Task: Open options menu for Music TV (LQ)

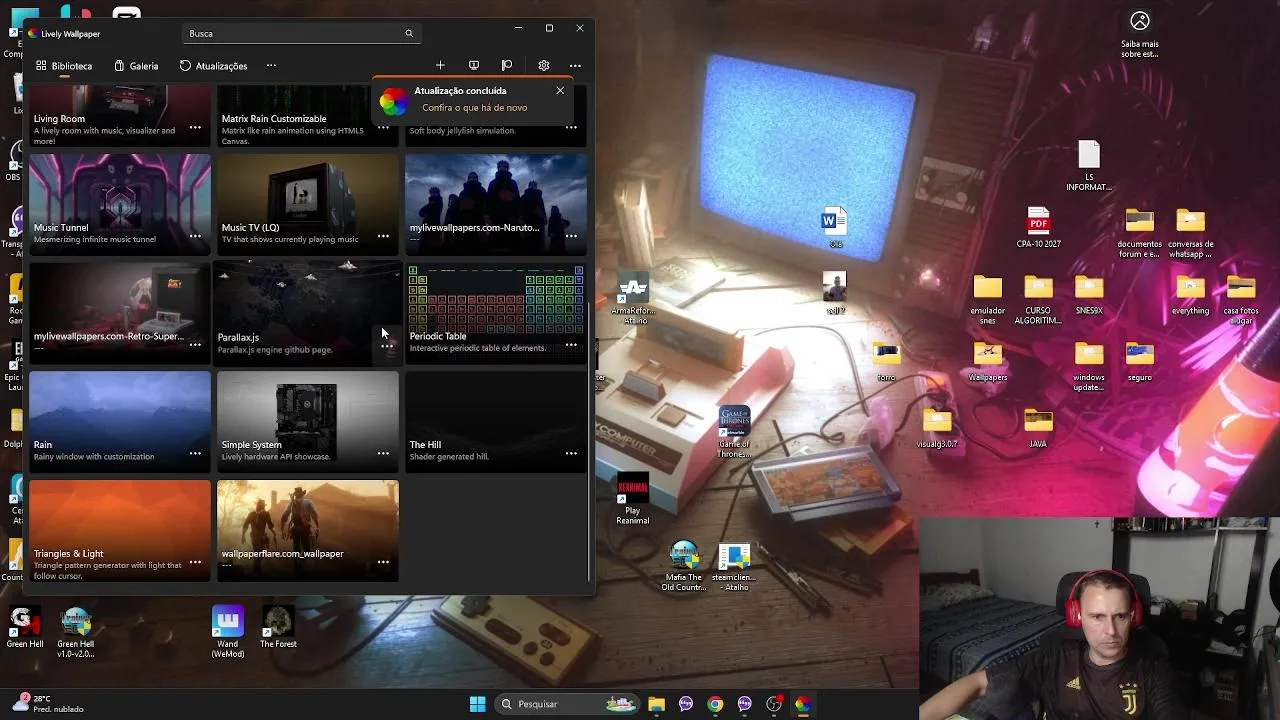Action: pyautogui.click(x=383, y=236)
